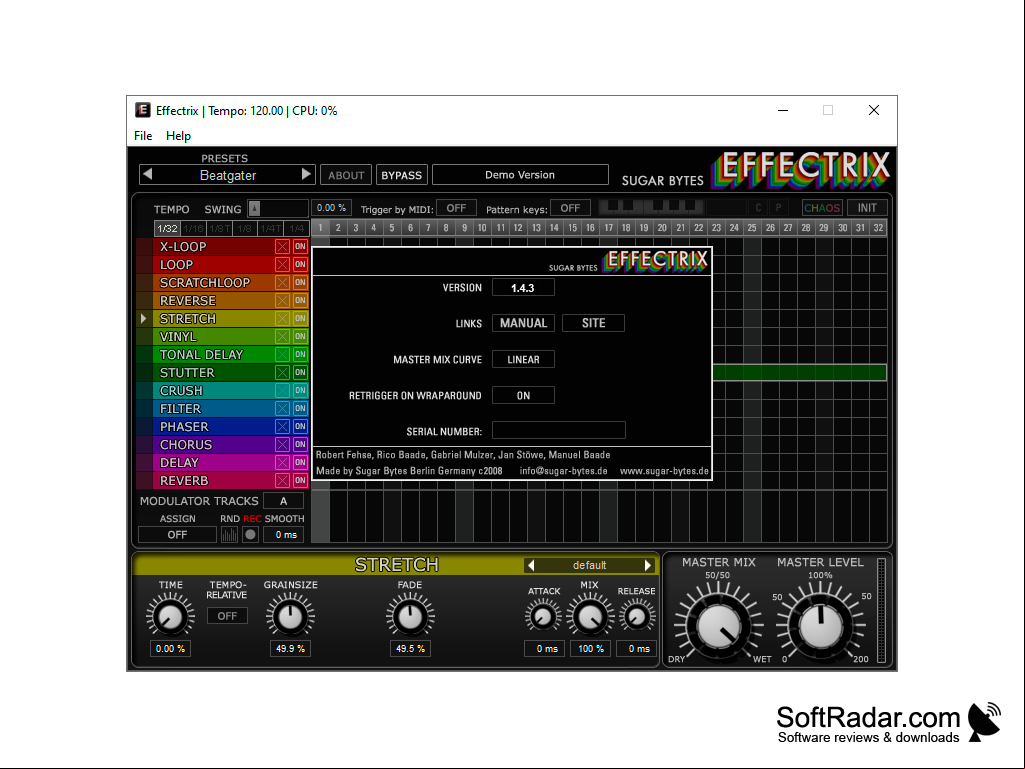Click the BYPASS button
1025x769 pixels.
401,175
